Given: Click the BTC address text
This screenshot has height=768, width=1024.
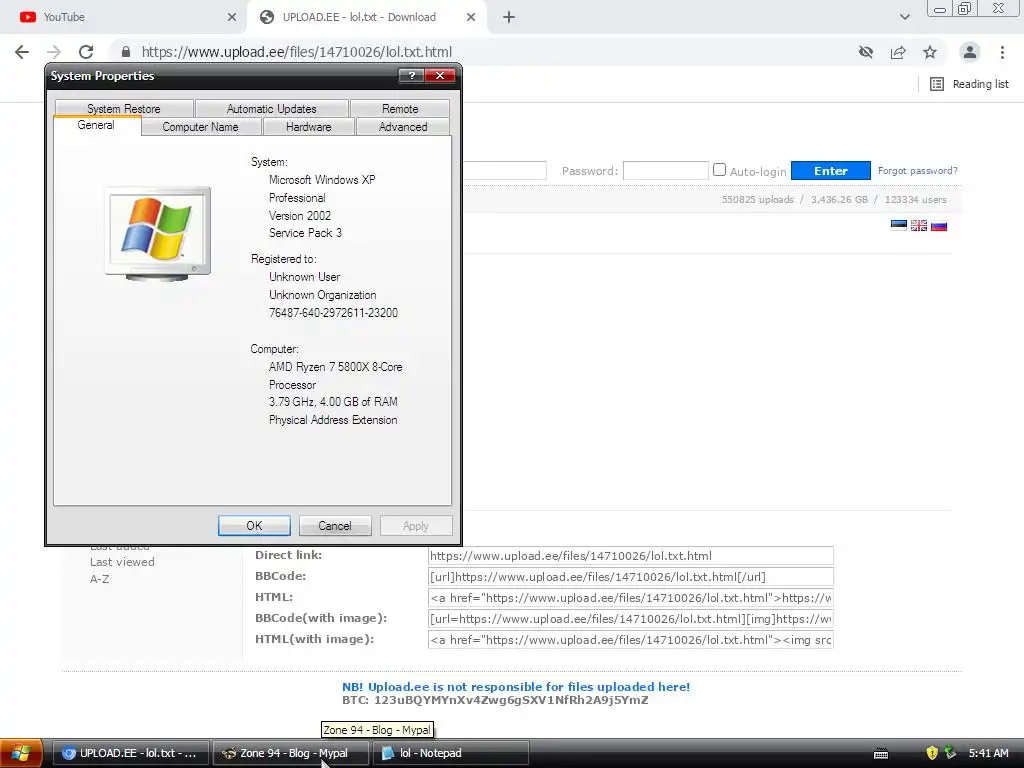Looking at the screenshot, I should tap(495, 700).
